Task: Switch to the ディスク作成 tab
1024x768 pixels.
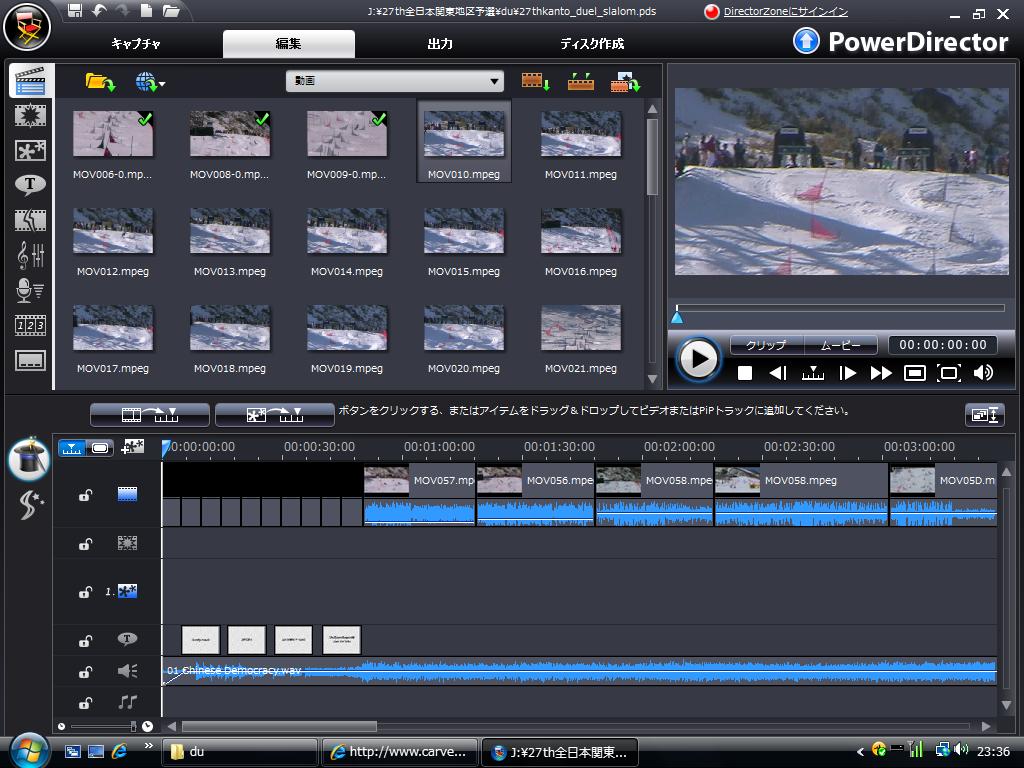Action: tap(591, 44)
